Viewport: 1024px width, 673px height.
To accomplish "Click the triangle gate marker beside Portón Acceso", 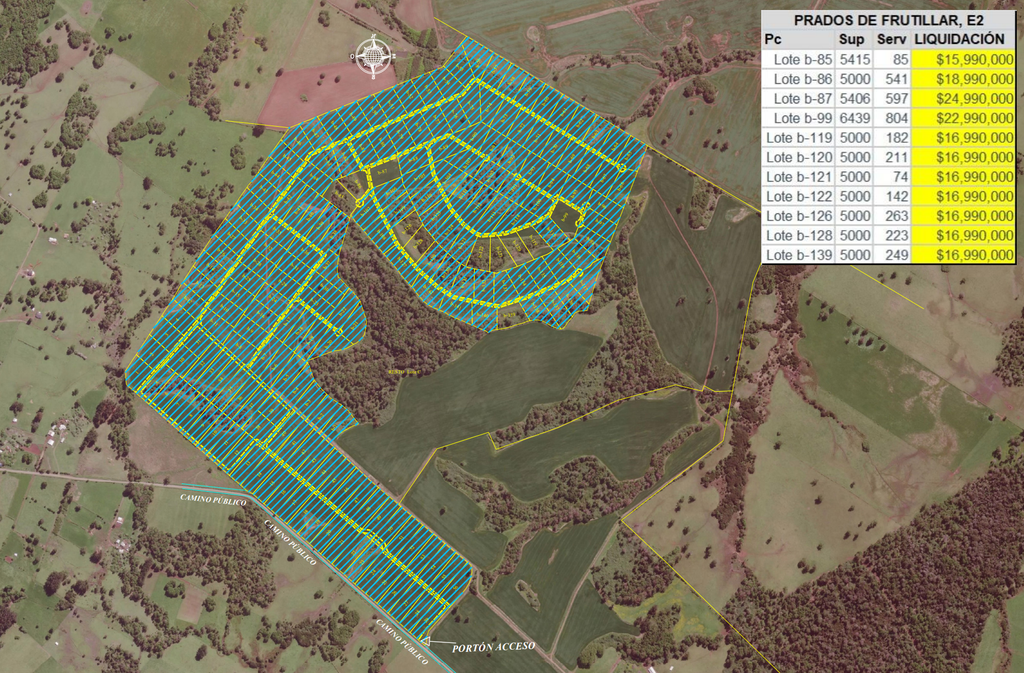I will click(x=427, y=642).
